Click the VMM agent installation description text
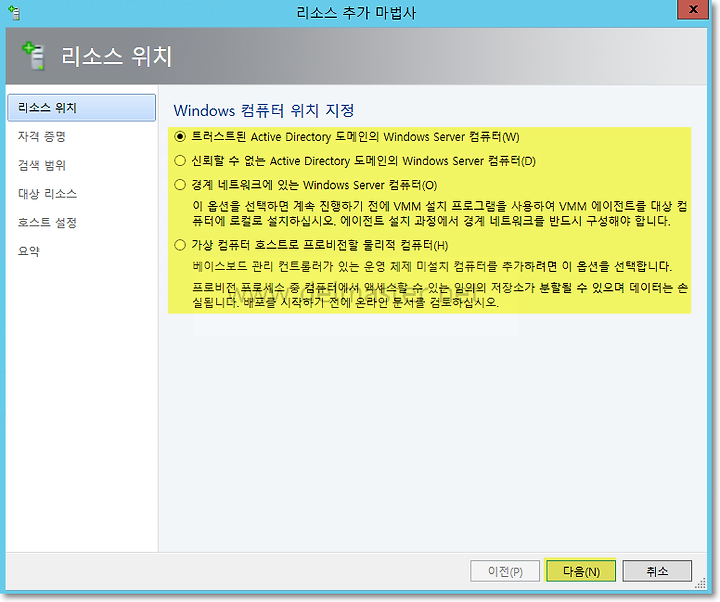 pos(439,214)
